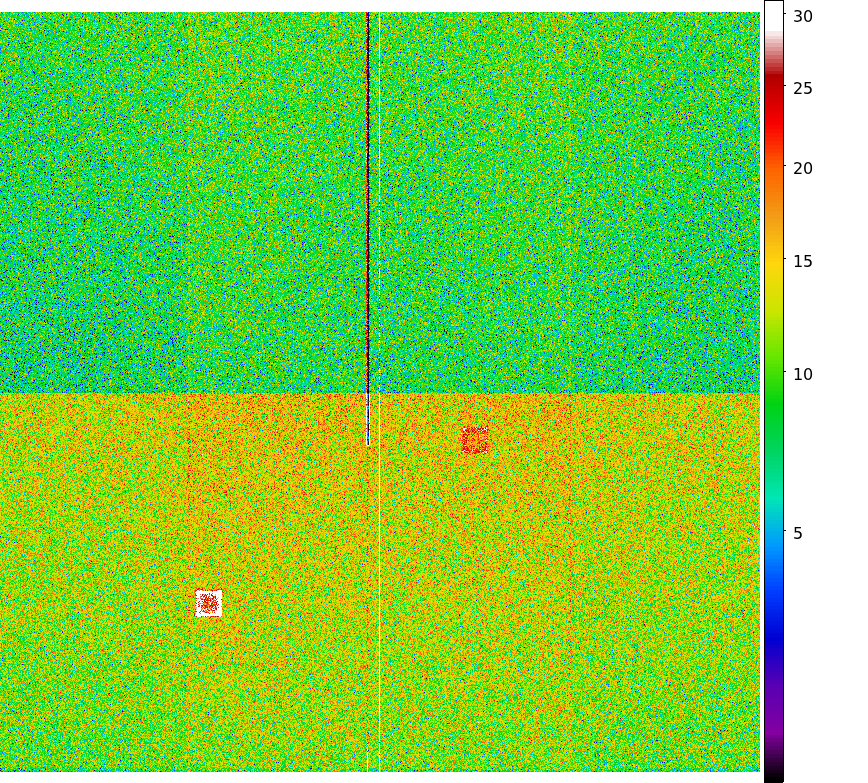Screen dimensions: 868x783
Task: Click the colorbar tick label 30
Action: pyautogui.click(x=803, y=17)
